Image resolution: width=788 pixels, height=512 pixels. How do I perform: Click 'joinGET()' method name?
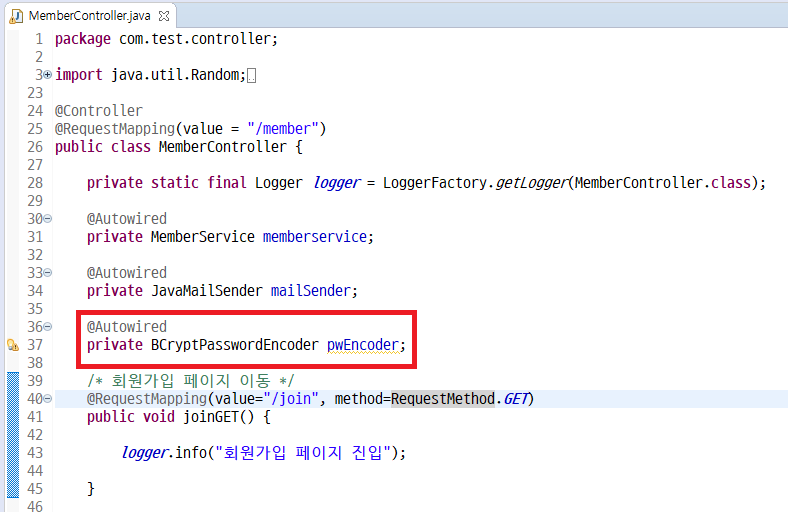[x=219, y=417]
